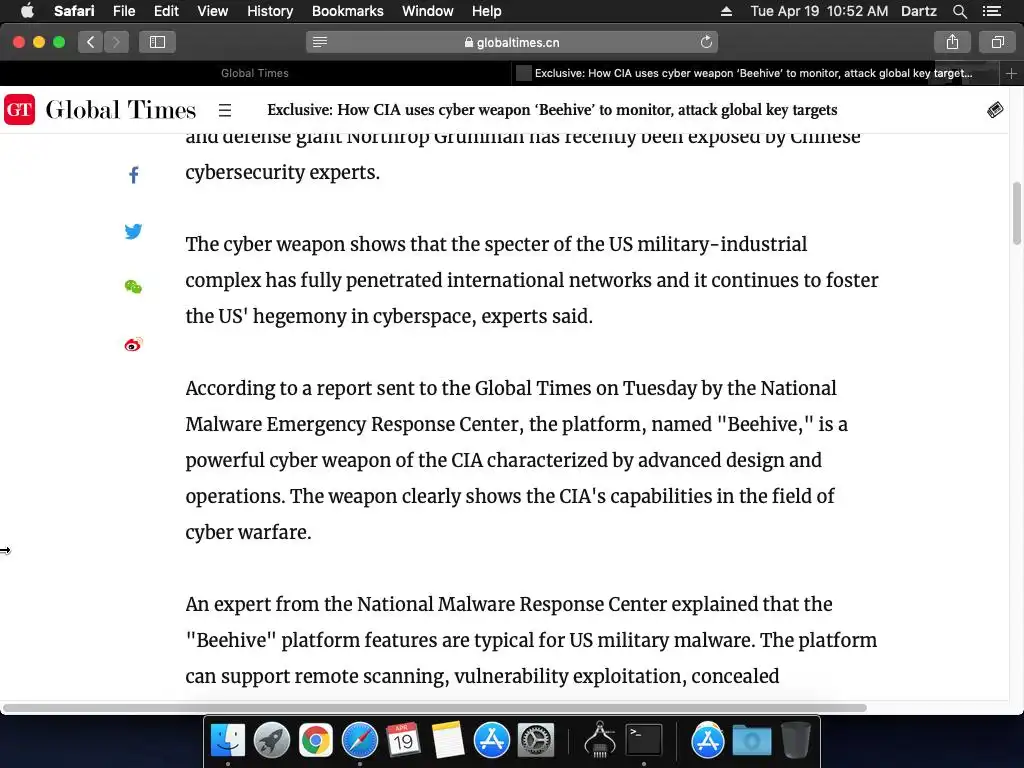Click the paragraph starting 'According to a report'
The image size is (1024, 768).
(x=516, y=460)
